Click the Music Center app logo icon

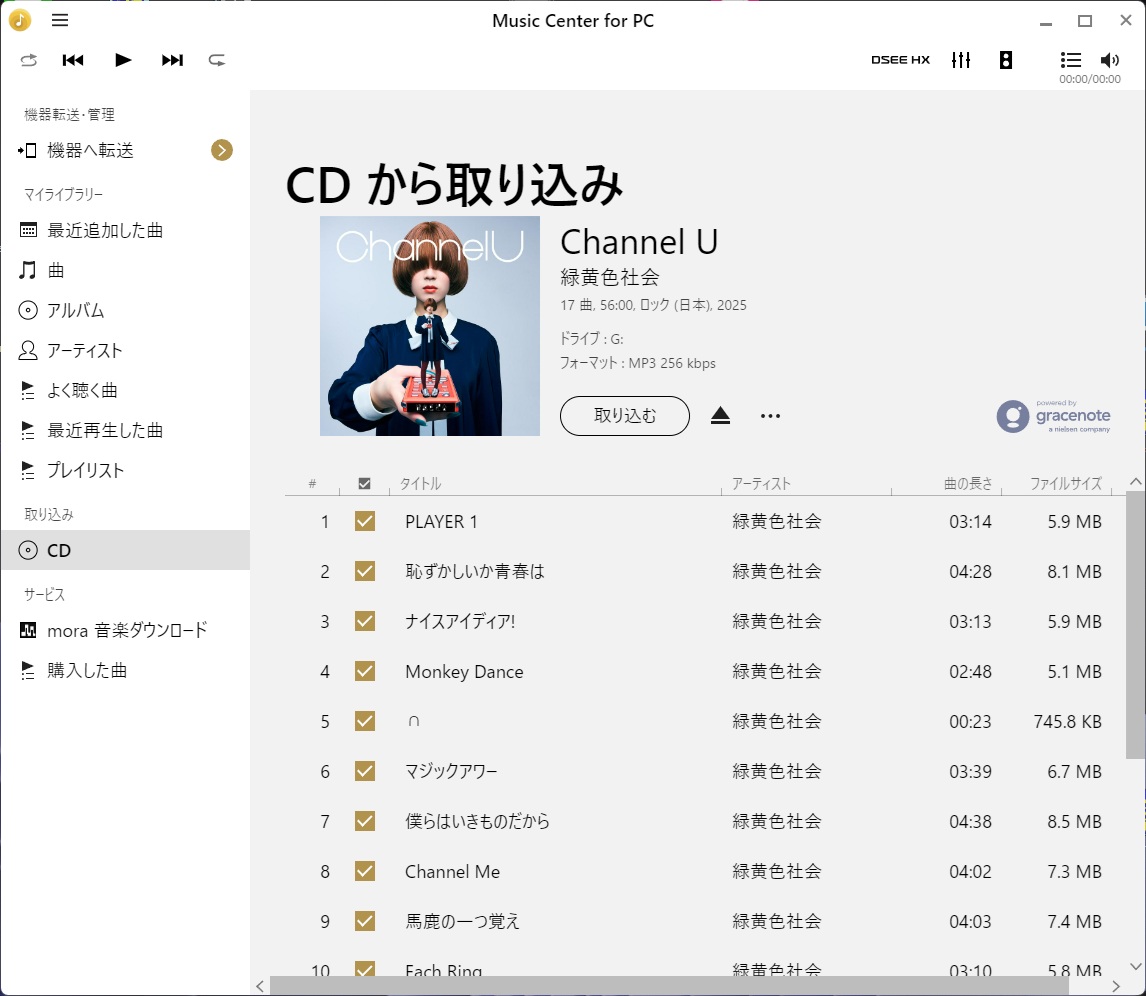pyautogui.click(x=20, y=20)
